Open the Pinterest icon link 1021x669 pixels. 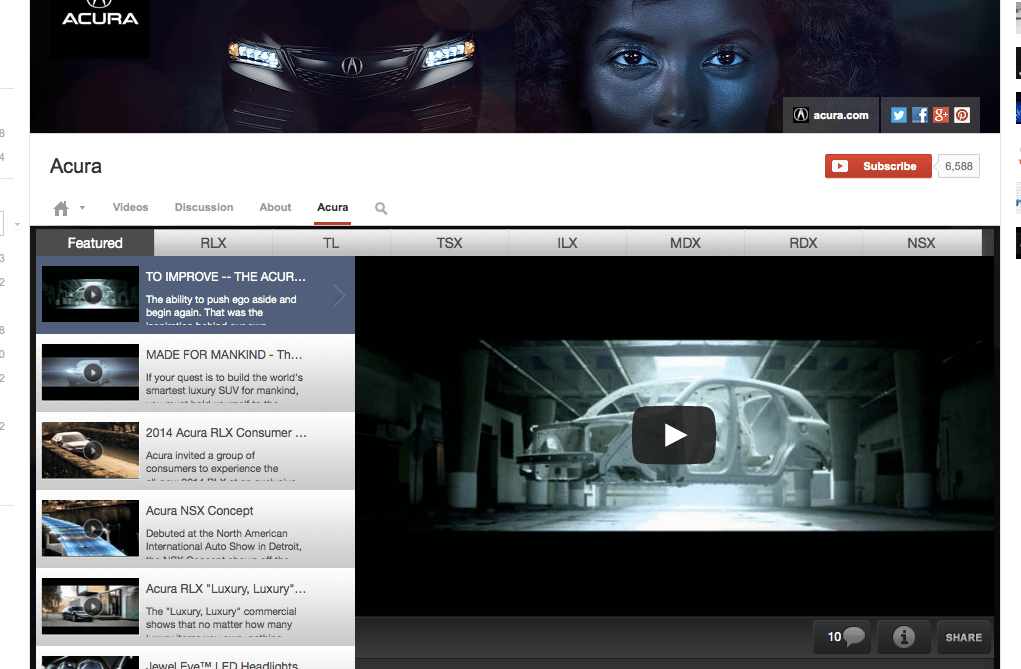tap(962, 115)
